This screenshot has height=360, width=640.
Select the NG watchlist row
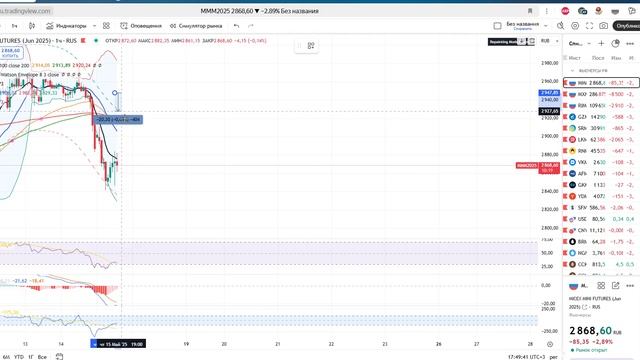click(x=601, y=253)
